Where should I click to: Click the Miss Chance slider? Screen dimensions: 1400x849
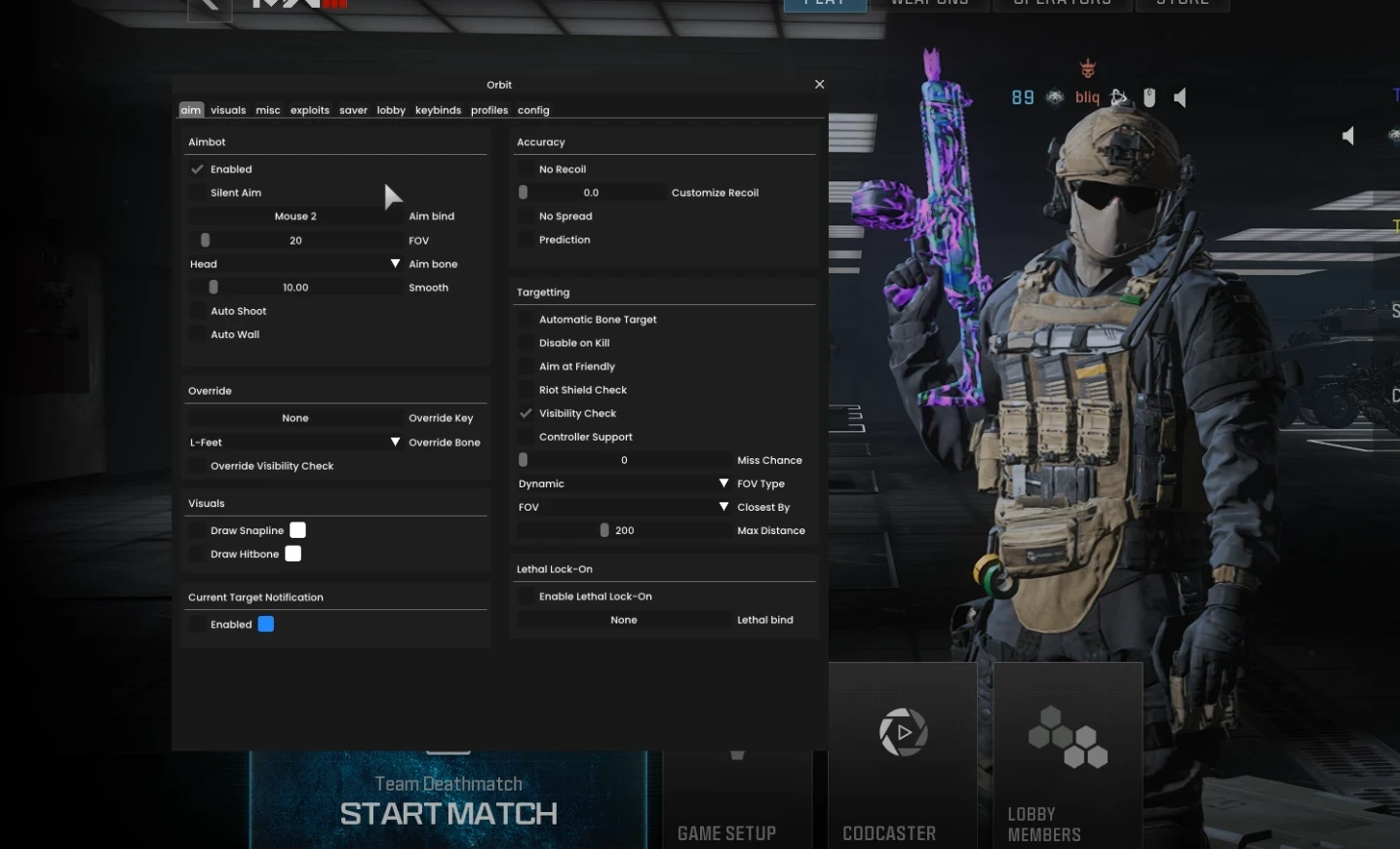[624, 460]
